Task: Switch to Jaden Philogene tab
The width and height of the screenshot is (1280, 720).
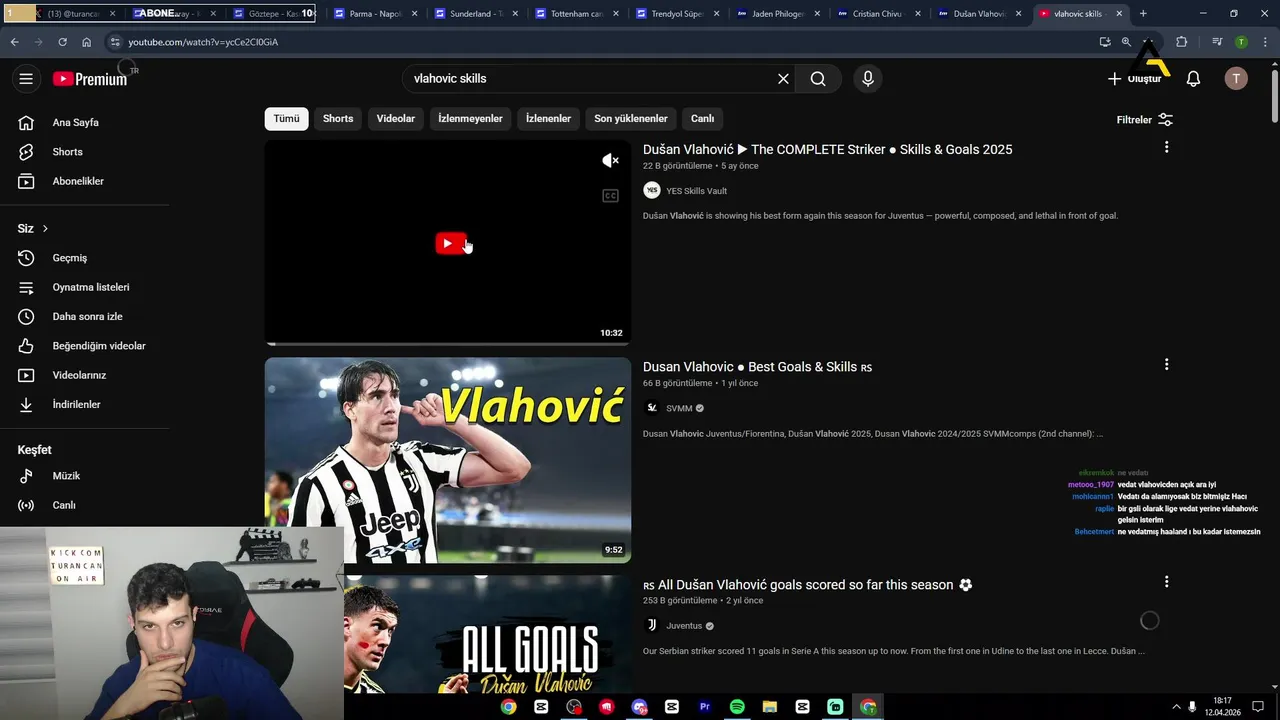Action: (x=779, y=14)
